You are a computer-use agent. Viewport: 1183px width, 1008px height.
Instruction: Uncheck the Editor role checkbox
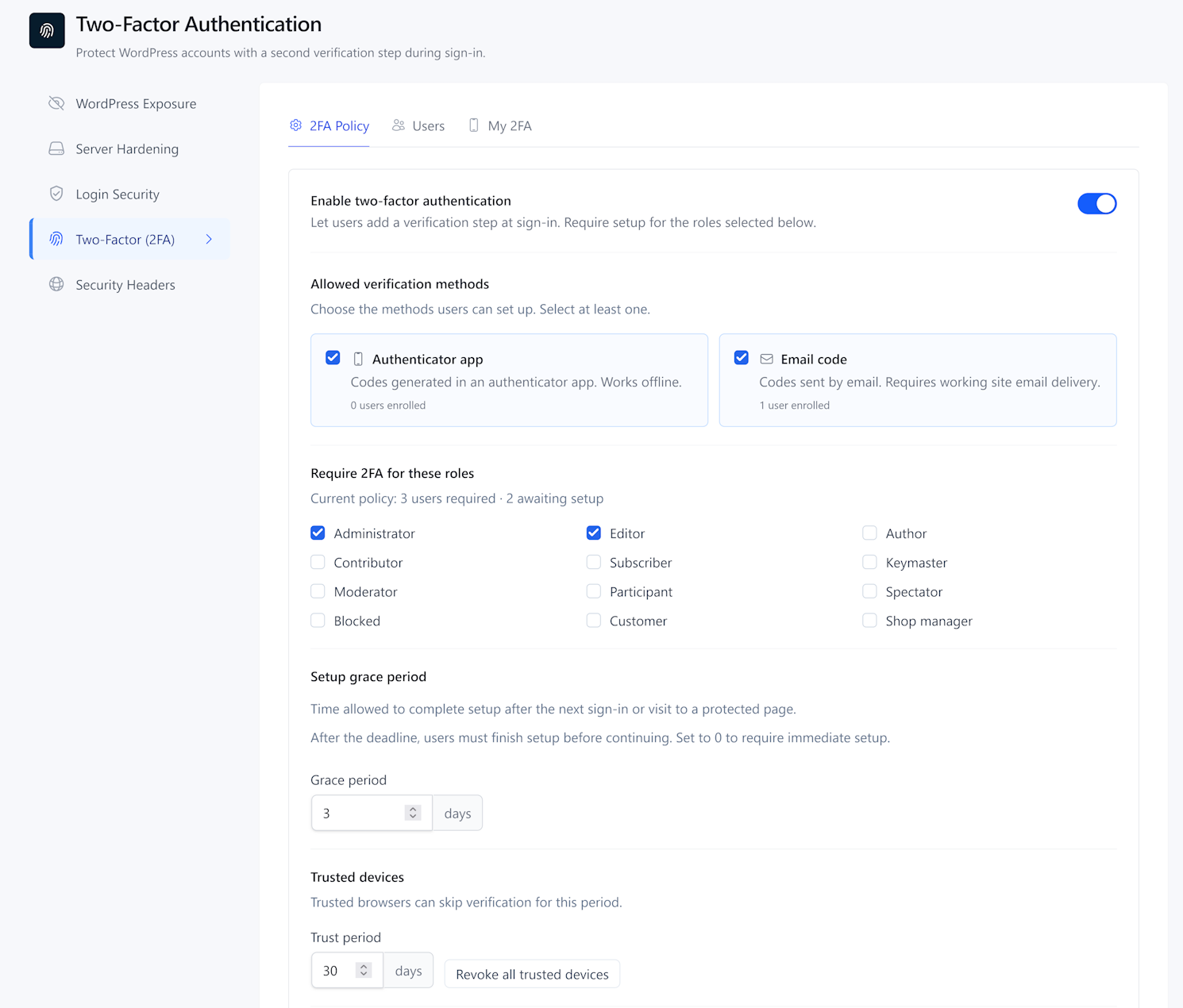pyautogui.click(x=594, y=533)
